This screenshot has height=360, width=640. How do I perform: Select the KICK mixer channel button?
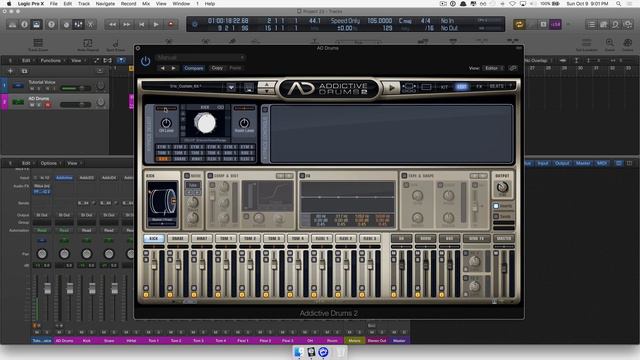point(153,238)
